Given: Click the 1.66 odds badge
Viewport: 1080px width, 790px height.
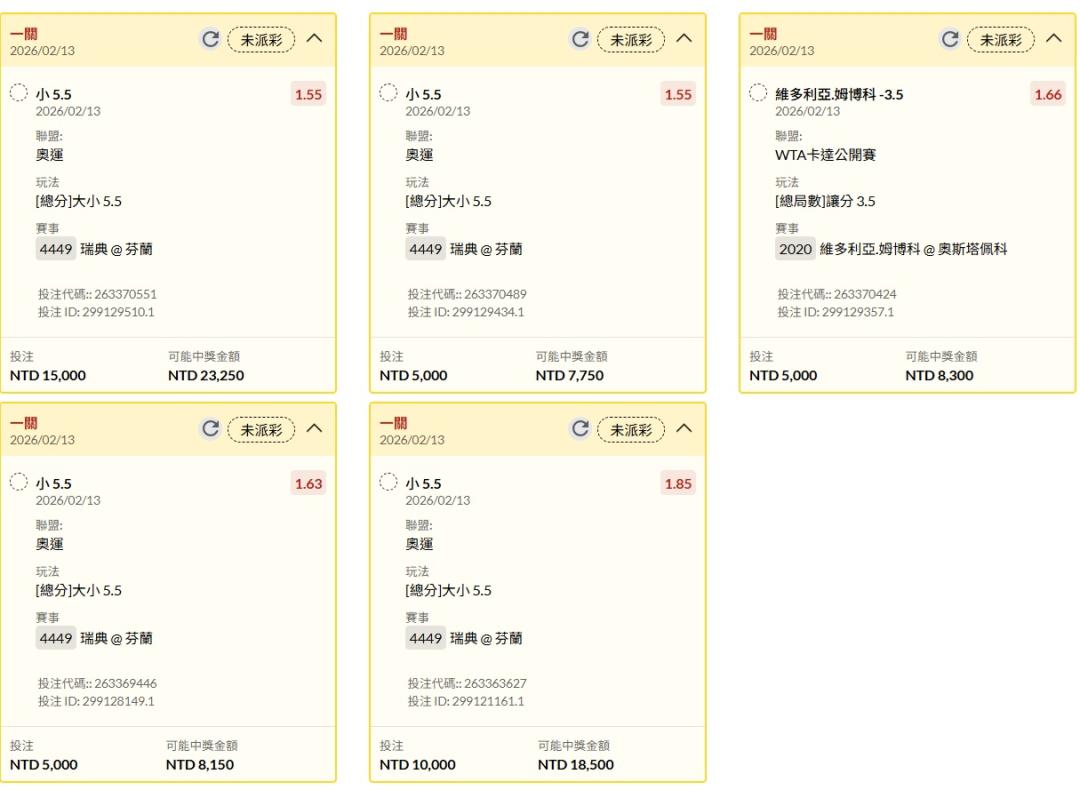Looking at the screenshot, I should [x=1048, y=94].
